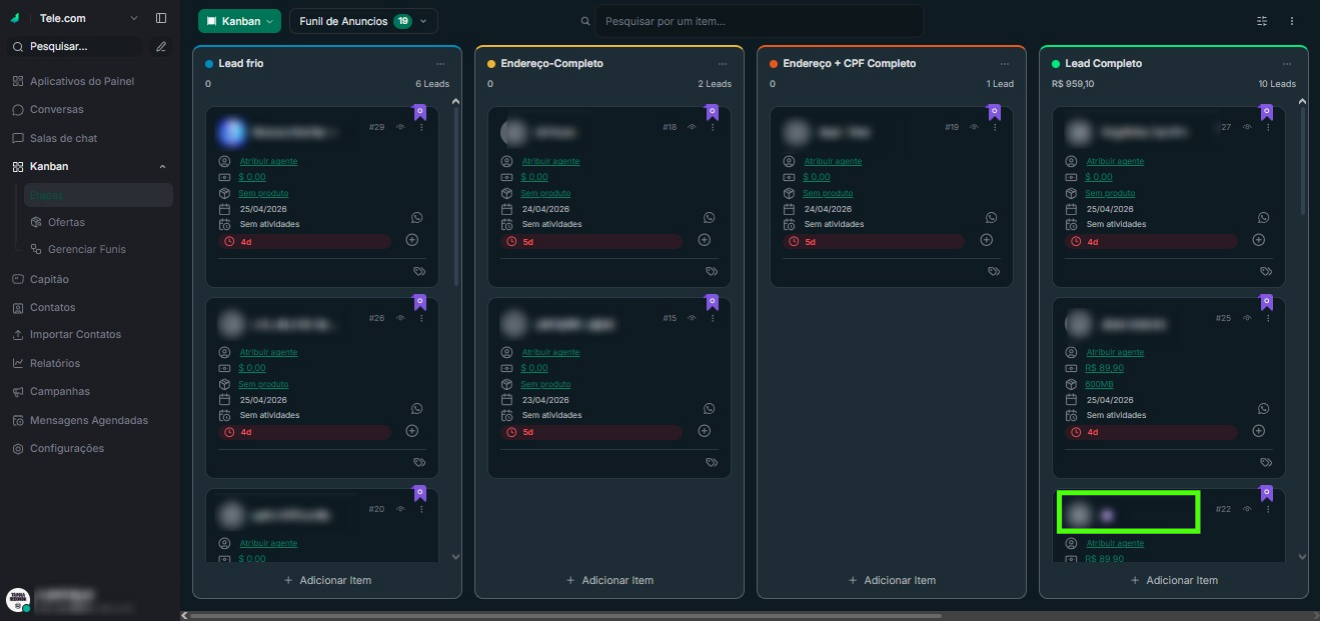Click the tags icon on card #18
This screenshot has width=1320, height=621.
click(710, 271)
